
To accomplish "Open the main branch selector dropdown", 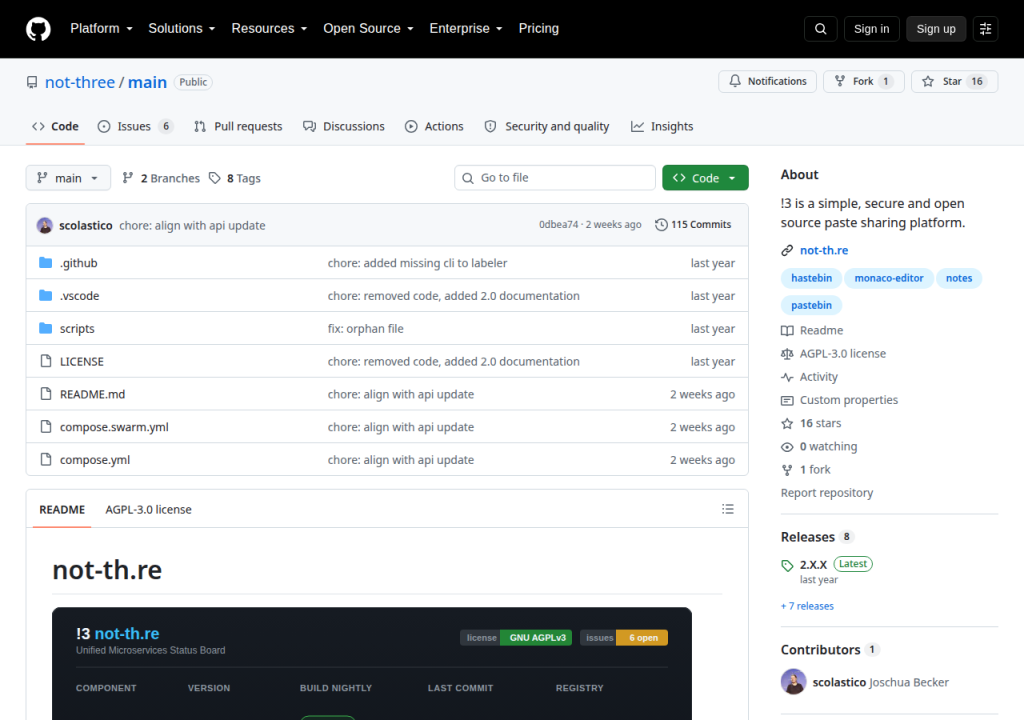I will point(68,178).
